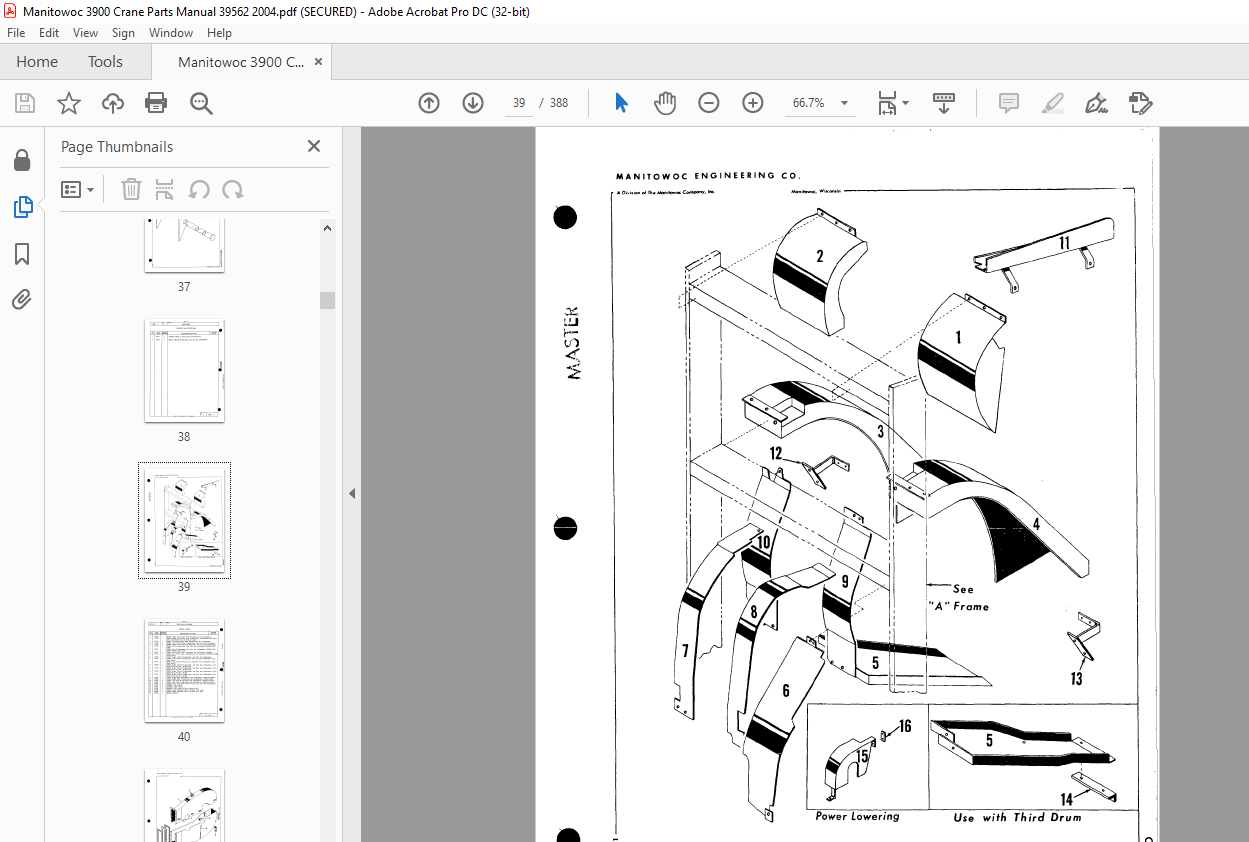Open the Edit menu

click(49, 33)
